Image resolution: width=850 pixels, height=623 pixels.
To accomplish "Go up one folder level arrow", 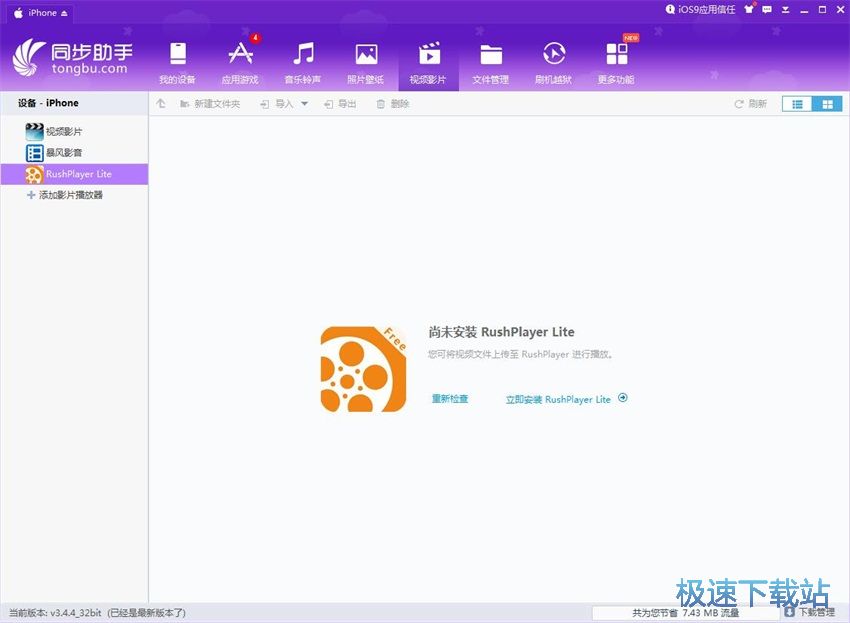I will (x=161, y=104).
